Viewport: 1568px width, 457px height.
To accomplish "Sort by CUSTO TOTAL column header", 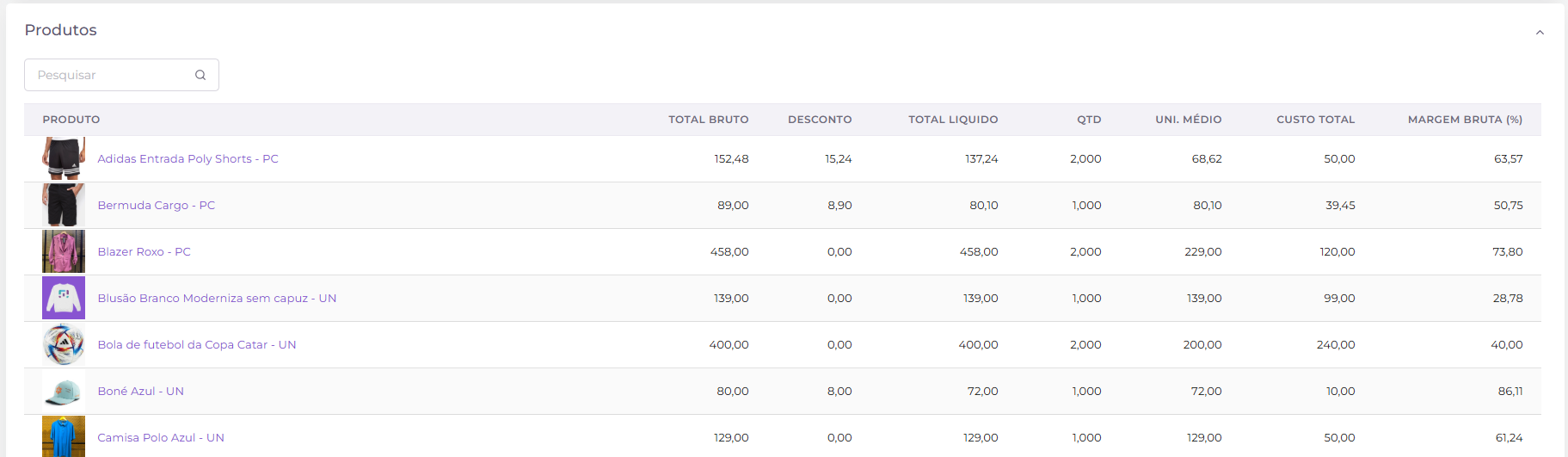I will click(1315, 120).
